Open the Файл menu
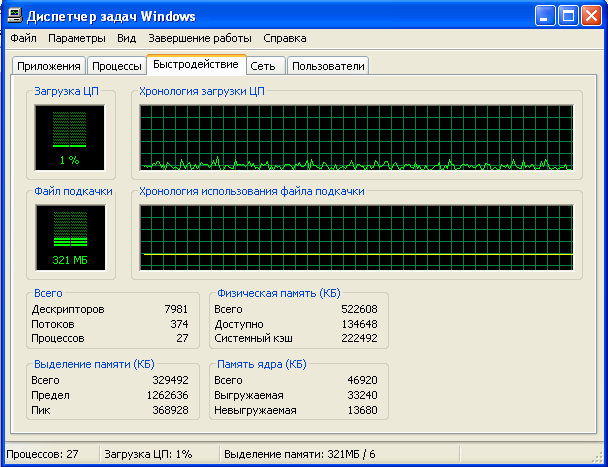The width and height of the screenshot is (608, 467). click(23, 38)
